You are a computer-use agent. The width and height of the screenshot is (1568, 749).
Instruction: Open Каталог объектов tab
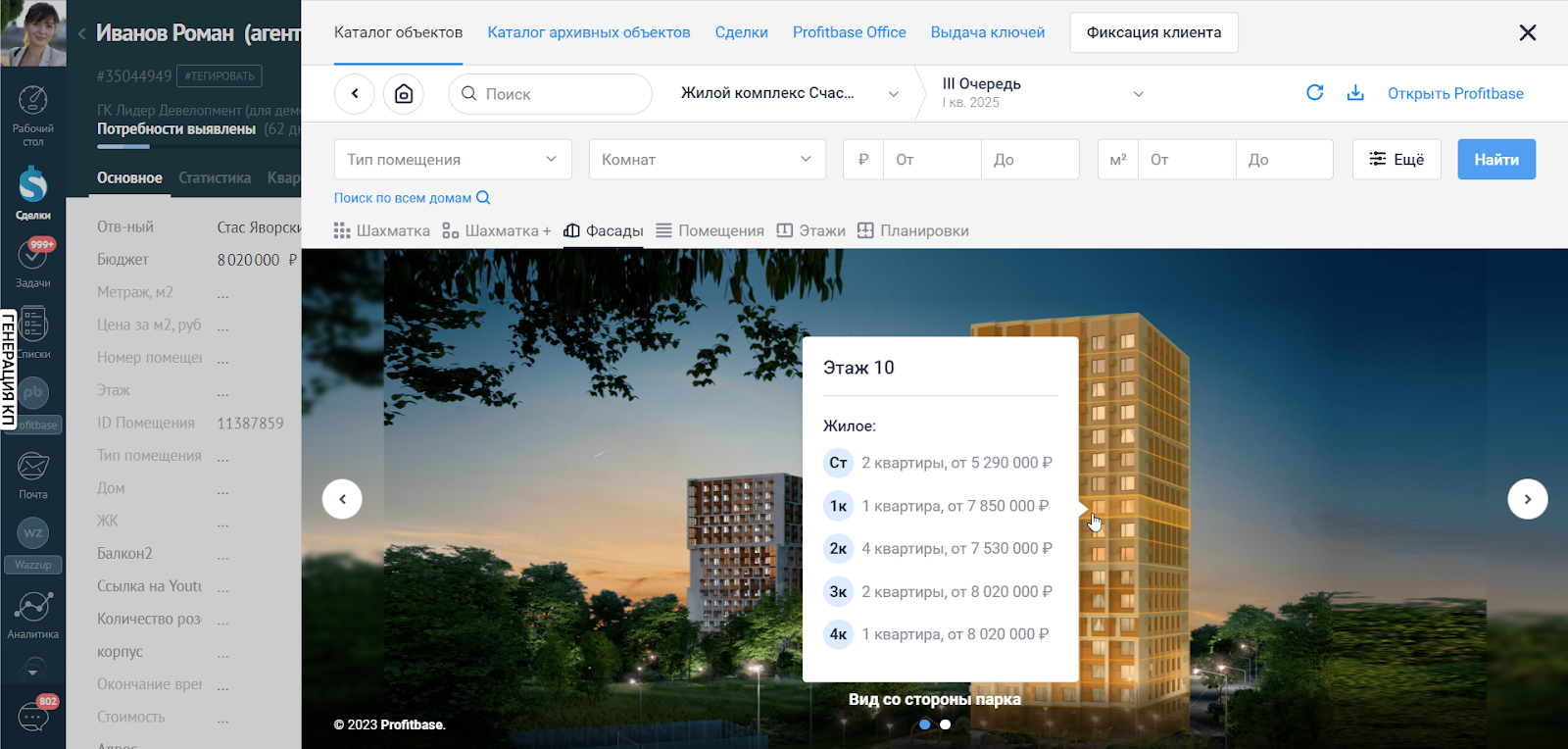(x=398, y=32)
